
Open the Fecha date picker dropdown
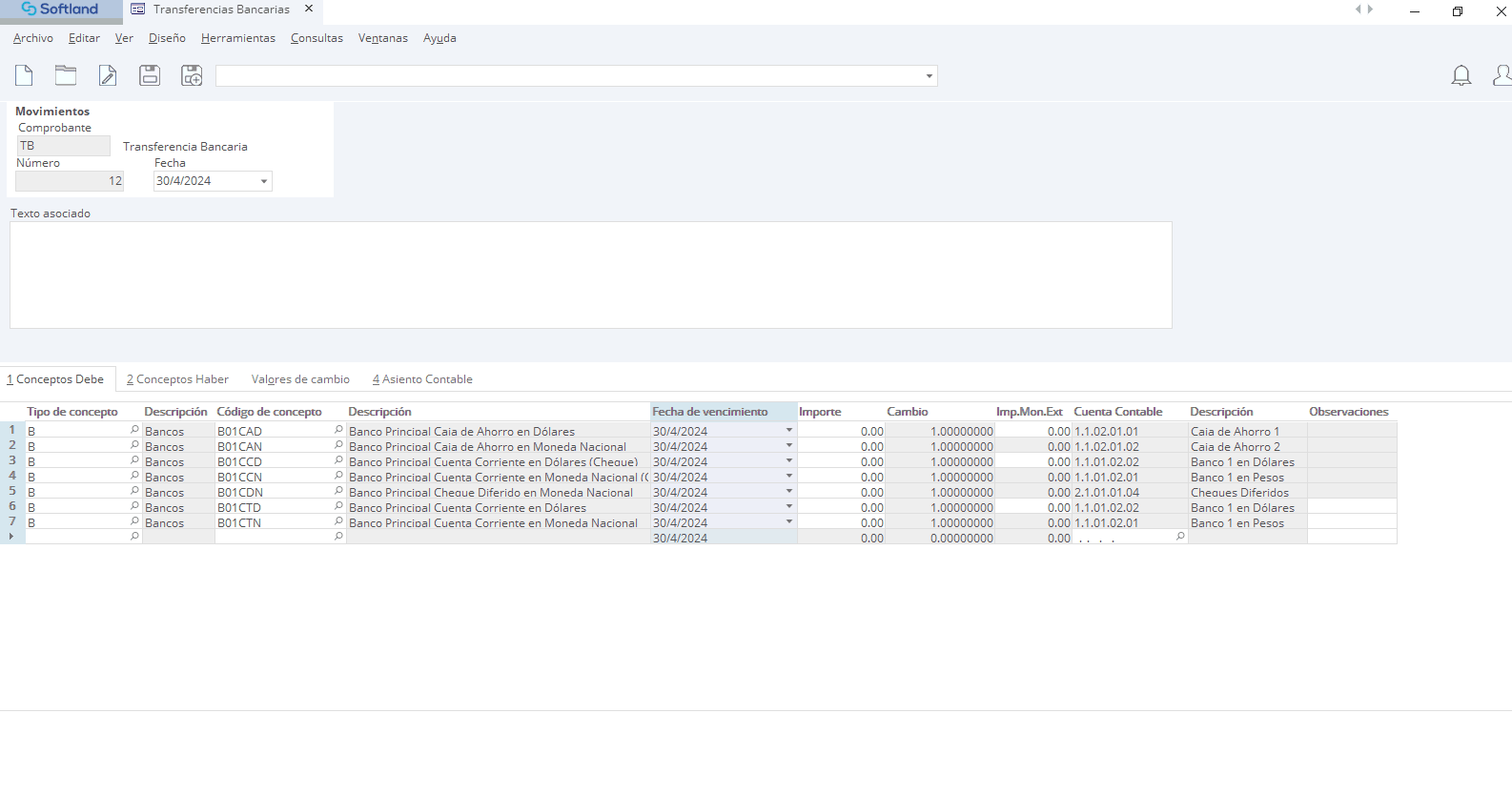(264, 181)
